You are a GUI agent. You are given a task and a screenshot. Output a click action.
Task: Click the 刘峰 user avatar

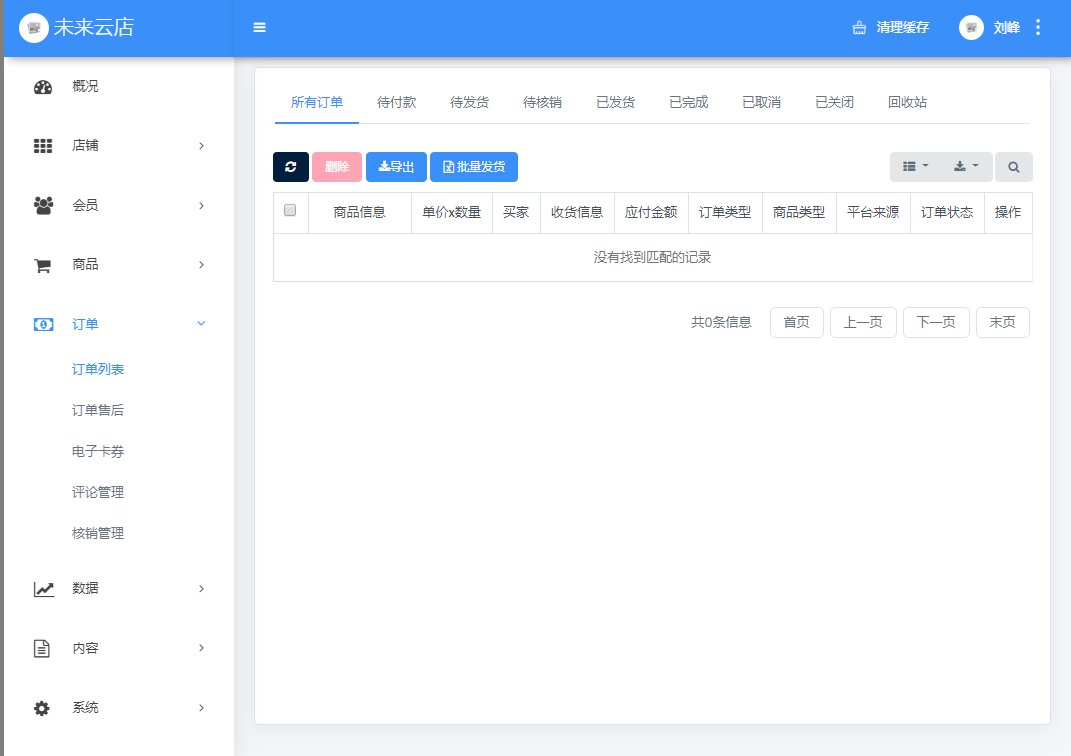[971, 28]
